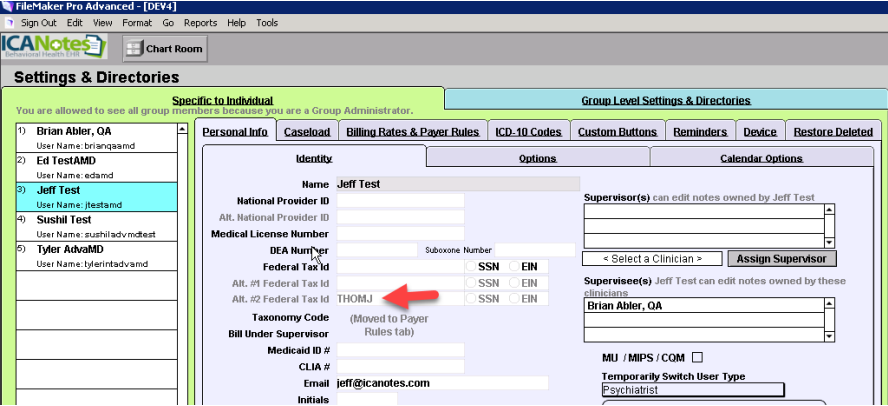Viewport: 888px width, 406px height.
Task: Choose EIN for Alt. #1 Federal Tax Id
Action: [x=515, y=283]
